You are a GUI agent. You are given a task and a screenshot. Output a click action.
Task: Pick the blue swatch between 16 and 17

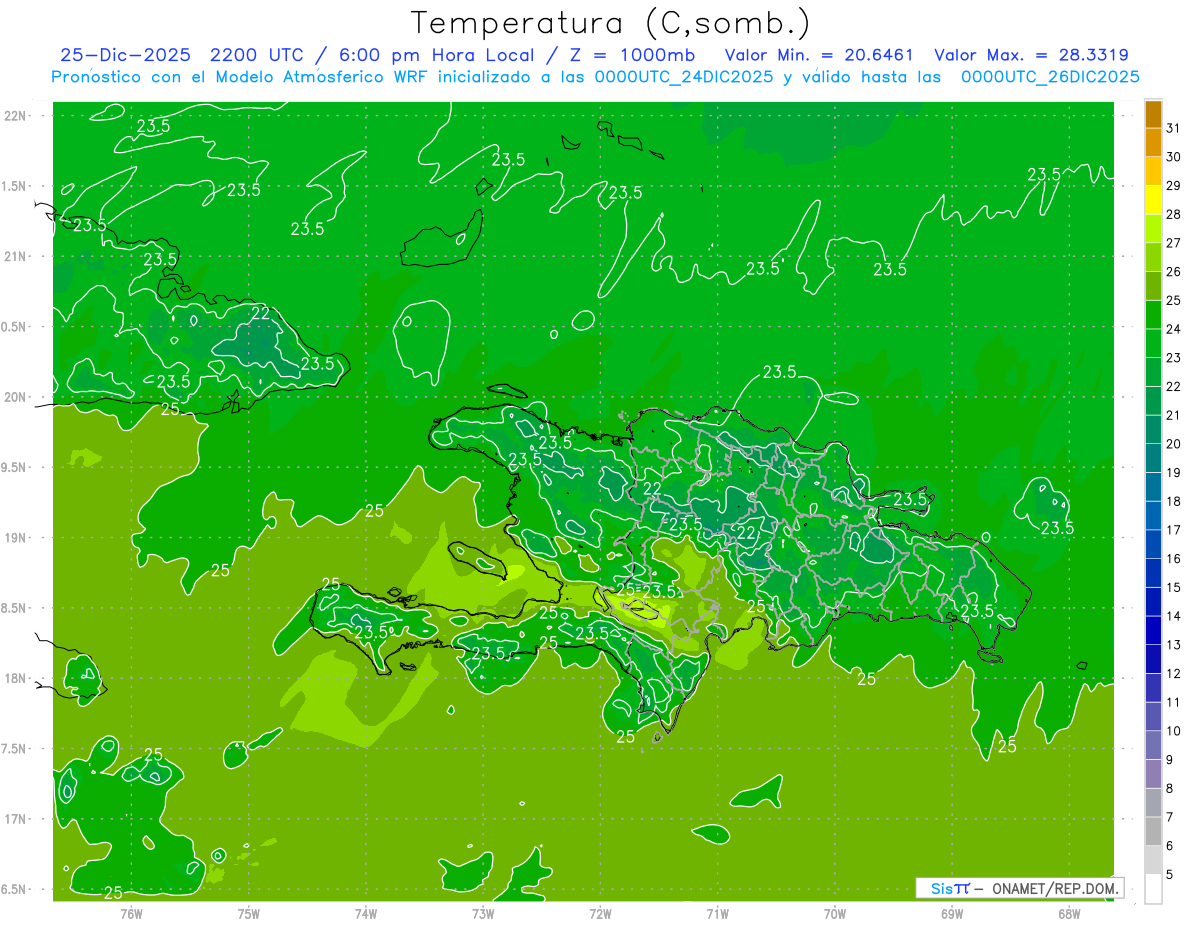point(1154,545)
